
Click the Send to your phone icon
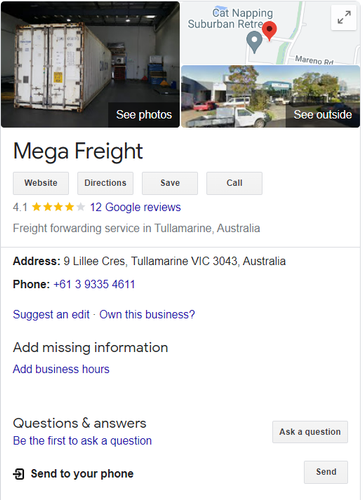coord(19,474)
